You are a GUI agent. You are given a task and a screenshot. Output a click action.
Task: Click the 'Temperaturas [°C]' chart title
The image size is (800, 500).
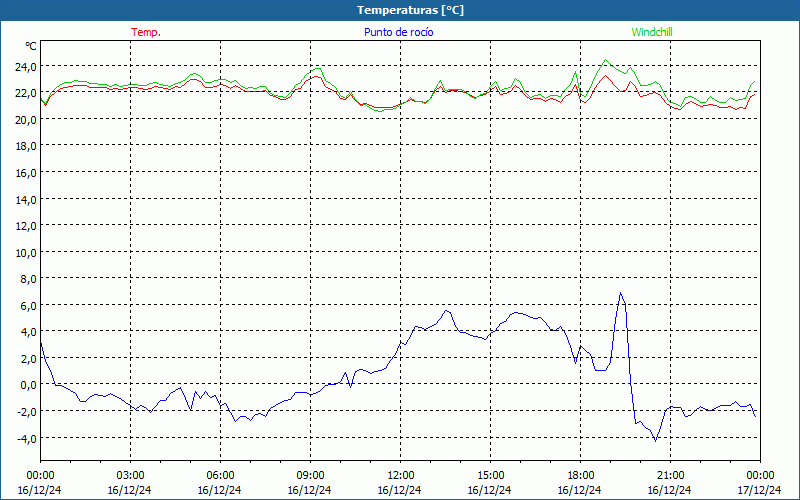pyautogui.click(x=410, y=10)
